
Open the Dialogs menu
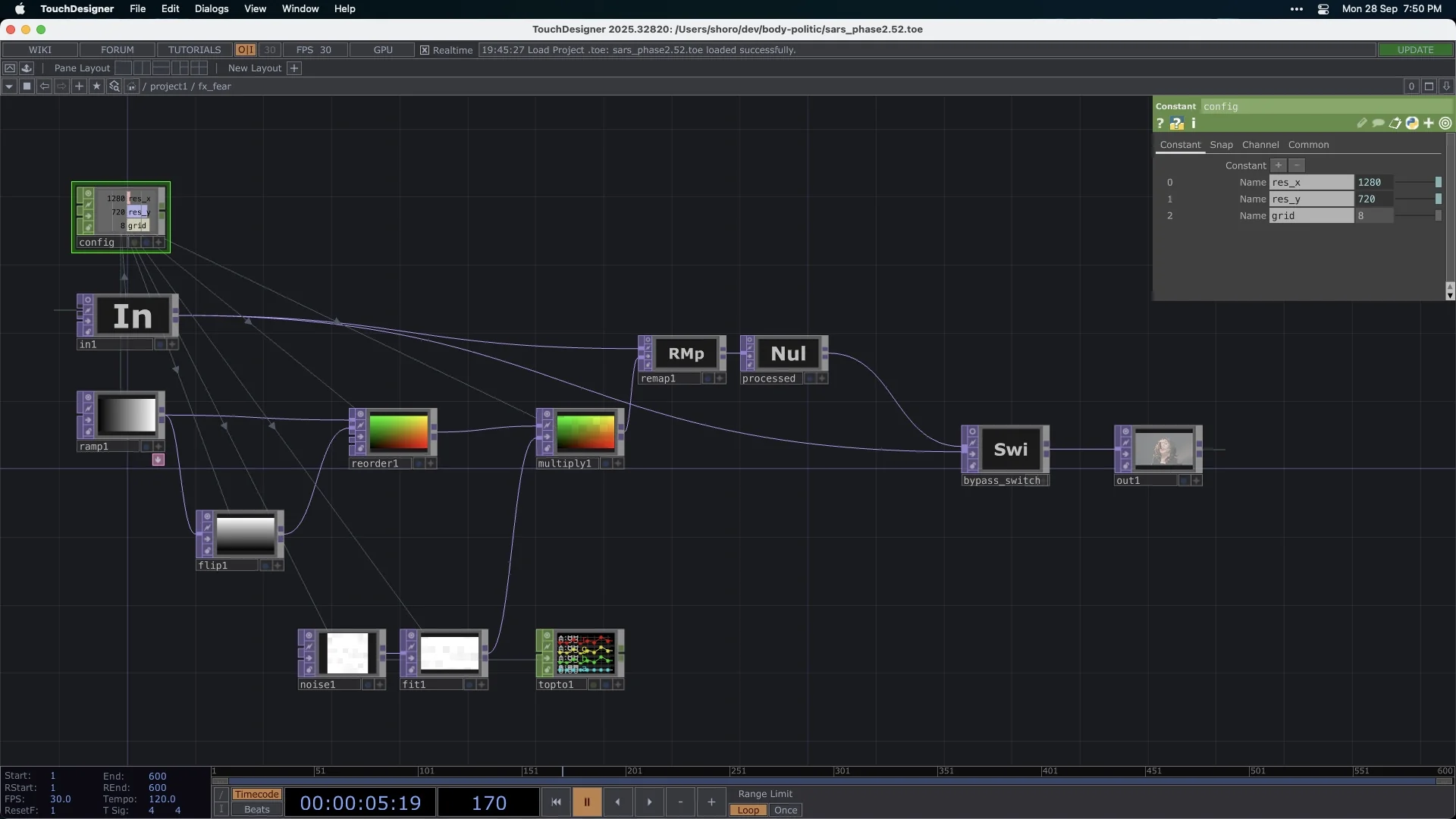[212, 9]
